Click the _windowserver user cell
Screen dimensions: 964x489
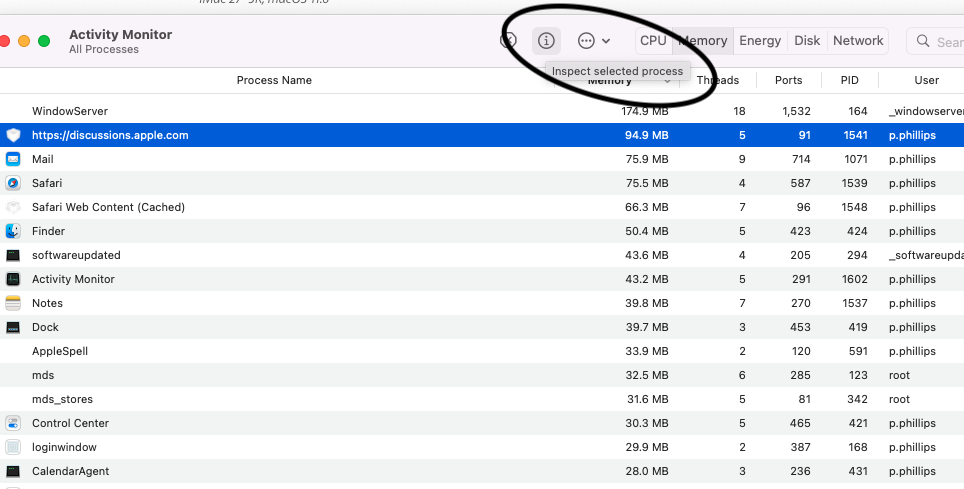click(926, 111)
